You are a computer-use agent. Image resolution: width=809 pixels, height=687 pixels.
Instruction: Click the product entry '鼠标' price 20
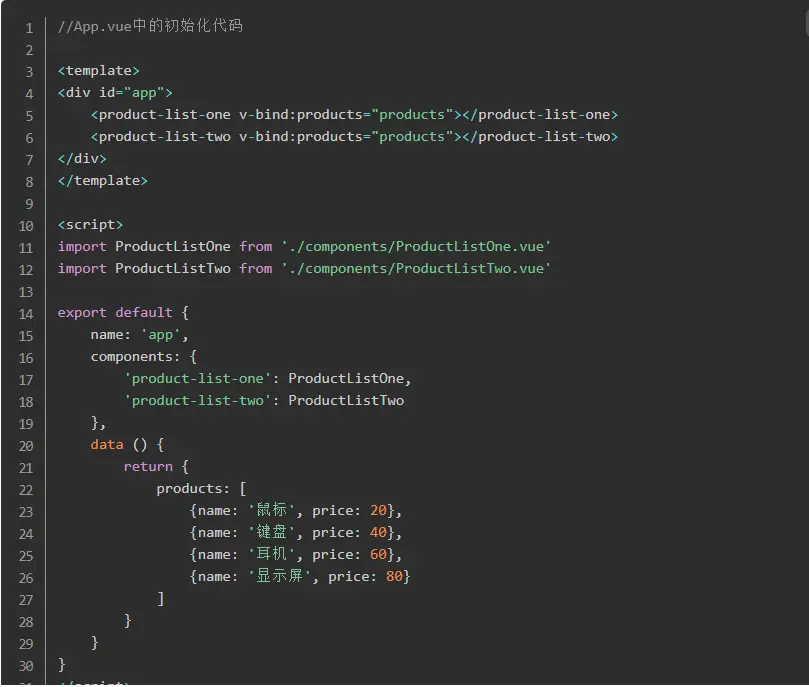point(296,511)
